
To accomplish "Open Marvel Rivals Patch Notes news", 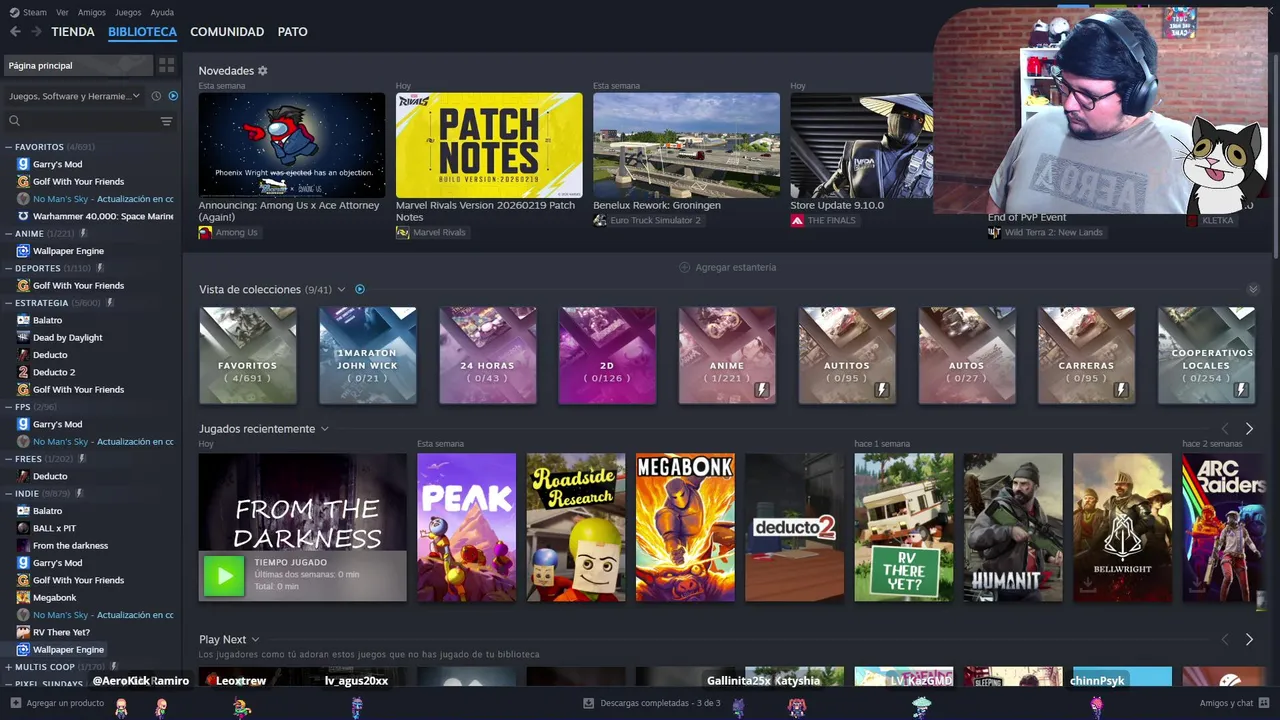I will pyautogui.click(x=489, y=145).
